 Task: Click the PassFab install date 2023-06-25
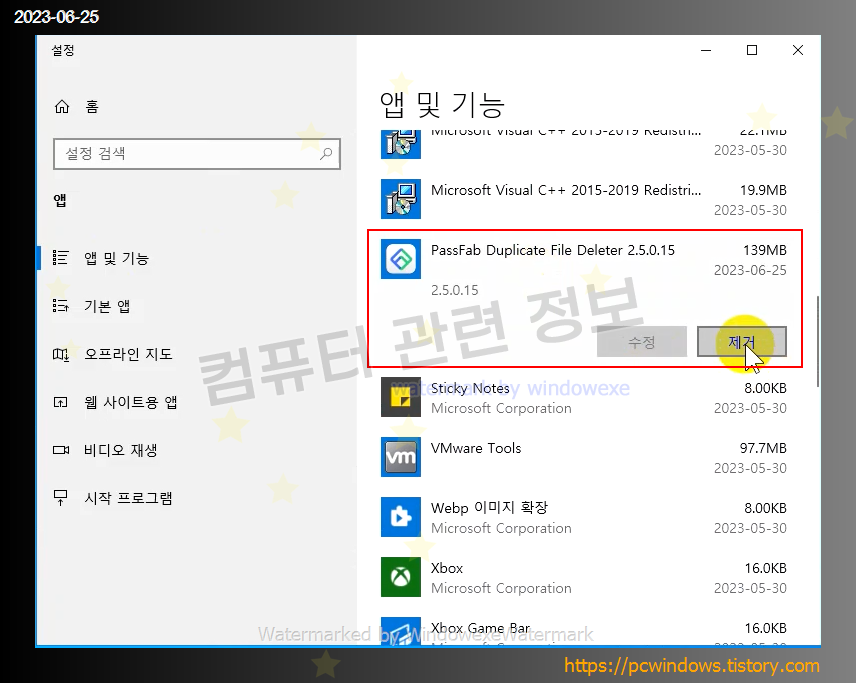[750, 270]
